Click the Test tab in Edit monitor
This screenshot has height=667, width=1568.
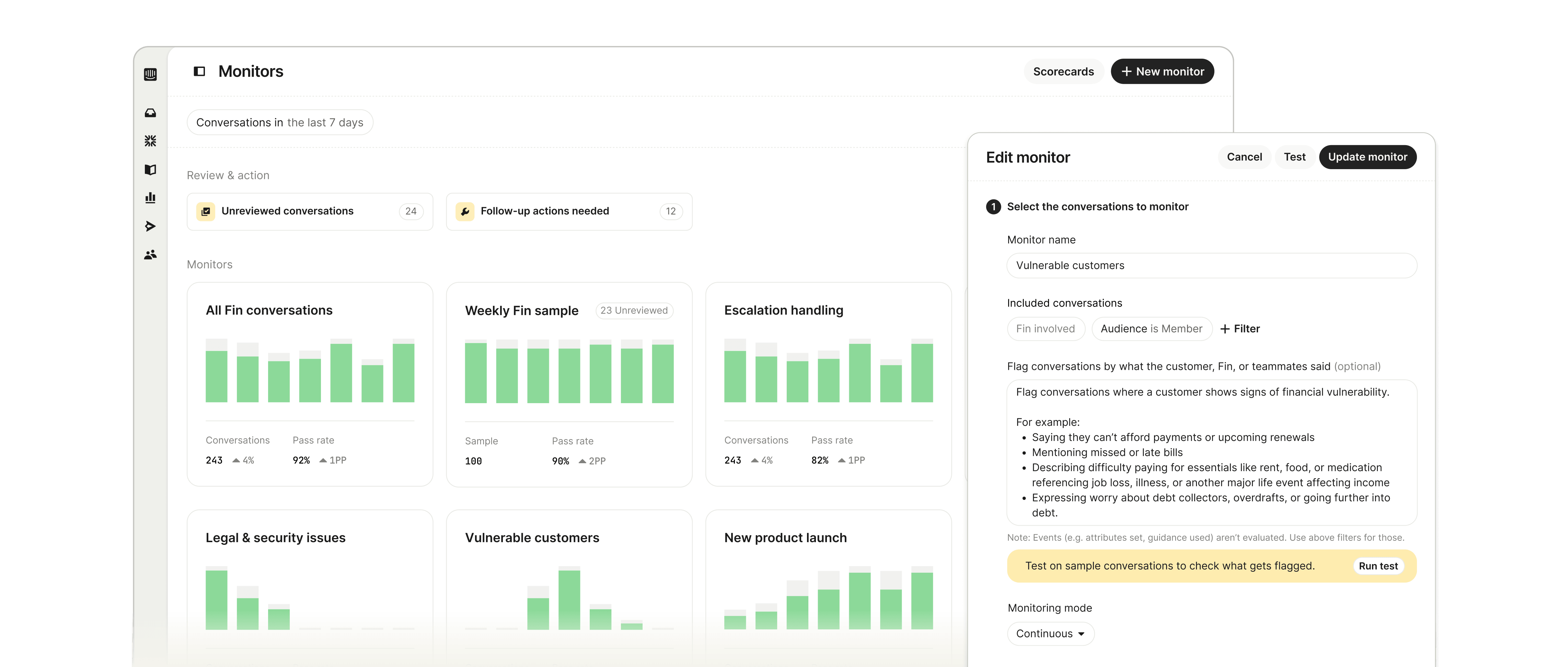1294,157
